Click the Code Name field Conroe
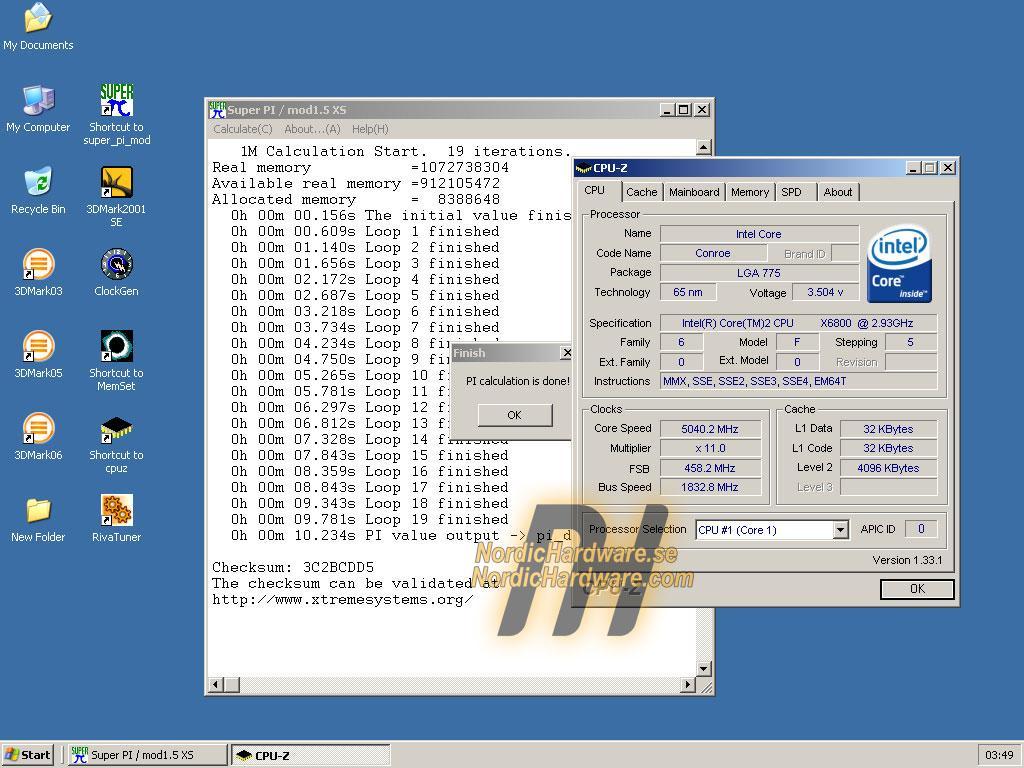The width and height of the screenshot is (1024, 768). pos(712,253)
